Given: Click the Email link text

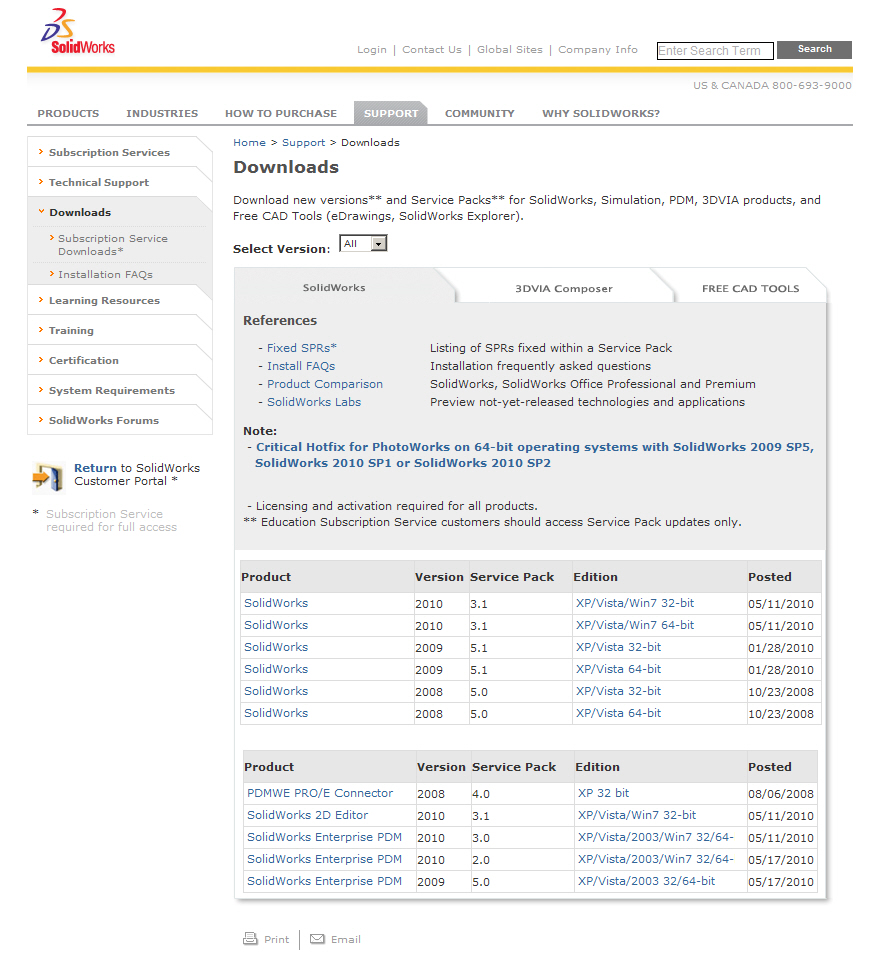Looking at the screenshot, I should 345,939.
